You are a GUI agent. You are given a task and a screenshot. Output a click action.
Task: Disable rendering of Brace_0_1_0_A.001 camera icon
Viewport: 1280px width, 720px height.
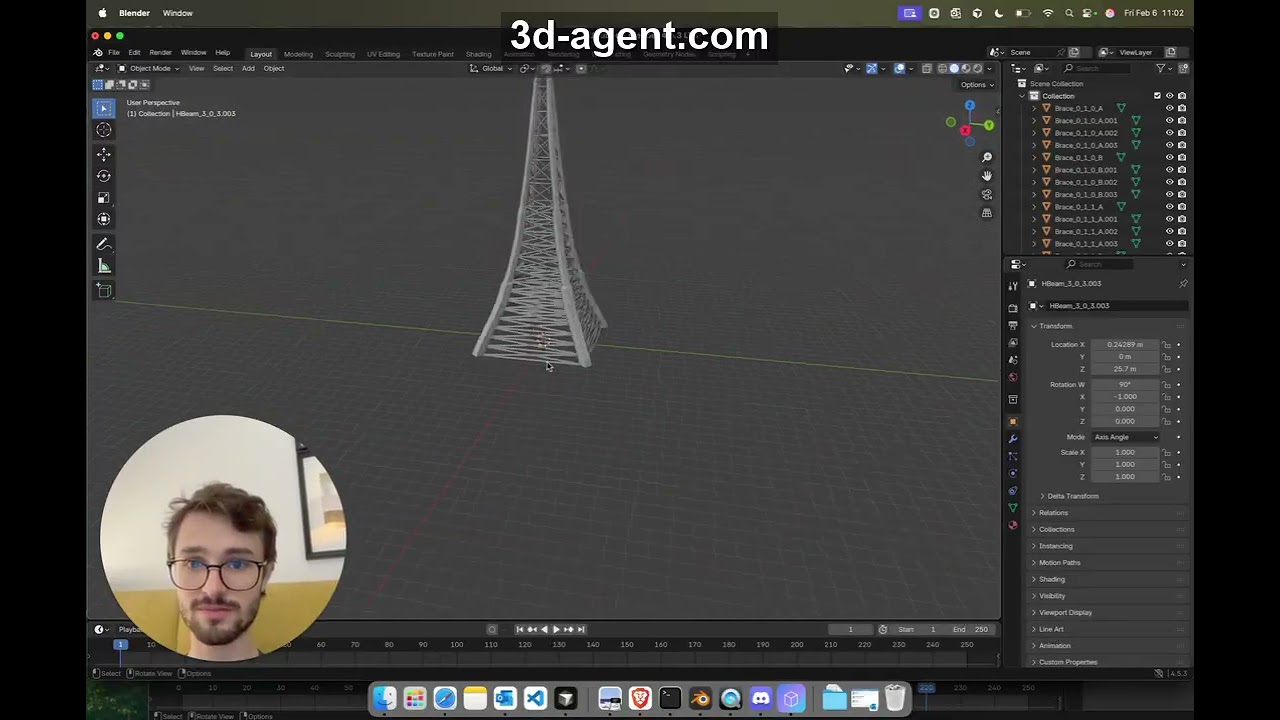[x=1182, y=120]
